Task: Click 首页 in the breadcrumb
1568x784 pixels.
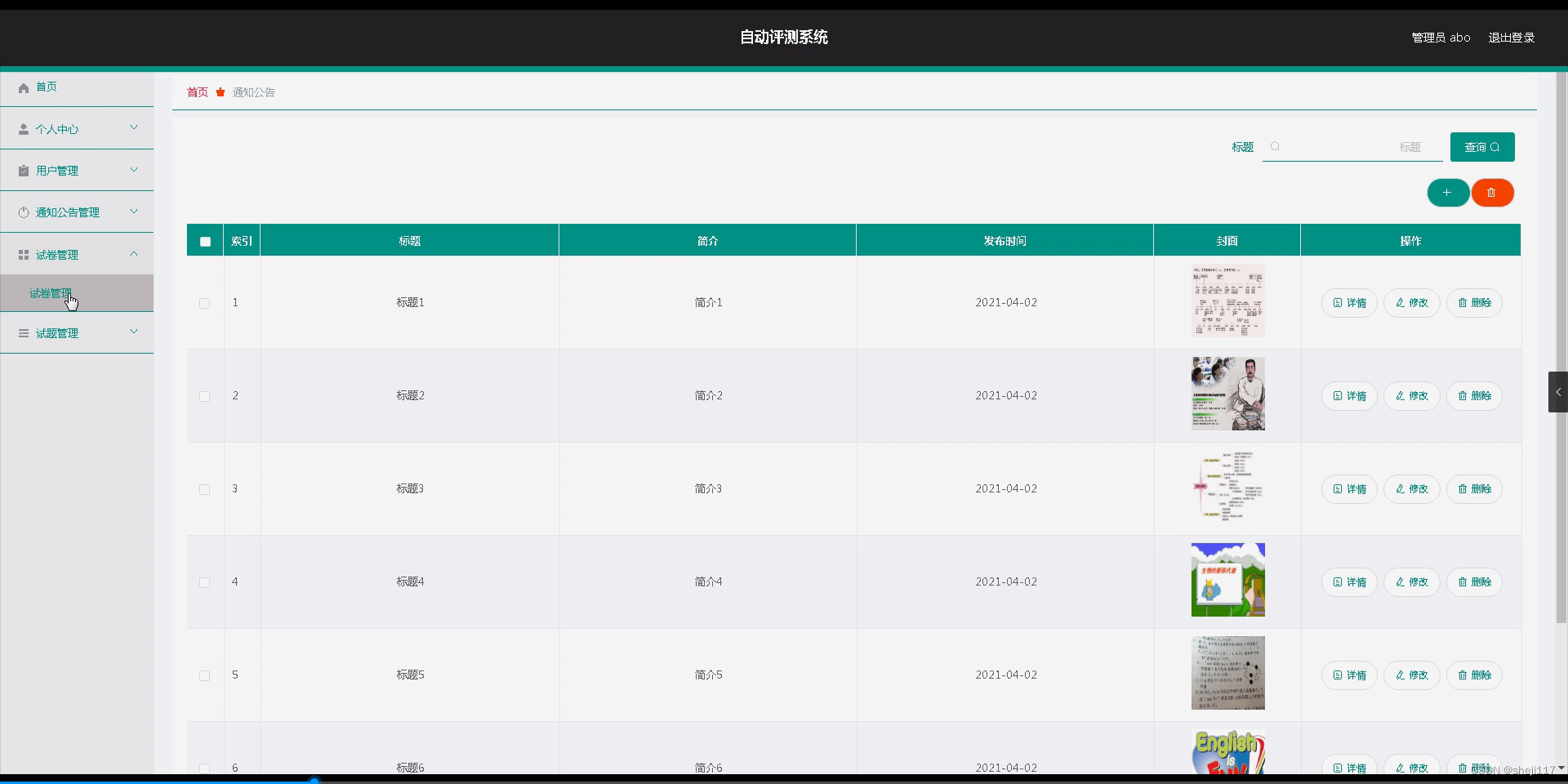Action: coord(197,92)
